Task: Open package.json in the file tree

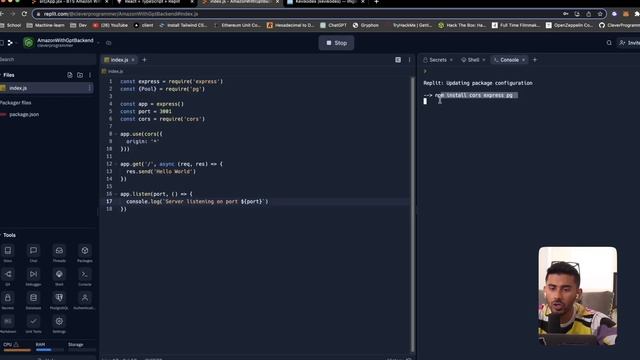Action: click(x=24, y=114)
